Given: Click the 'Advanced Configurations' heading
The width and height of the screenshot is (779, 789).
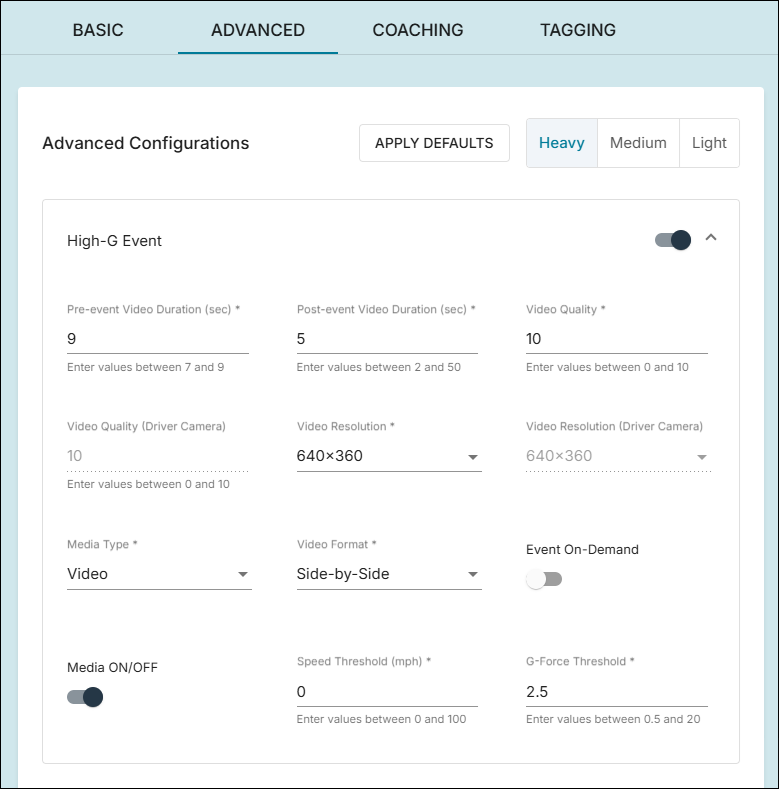Looking at the screenshot, I should [x=145, y=143].
